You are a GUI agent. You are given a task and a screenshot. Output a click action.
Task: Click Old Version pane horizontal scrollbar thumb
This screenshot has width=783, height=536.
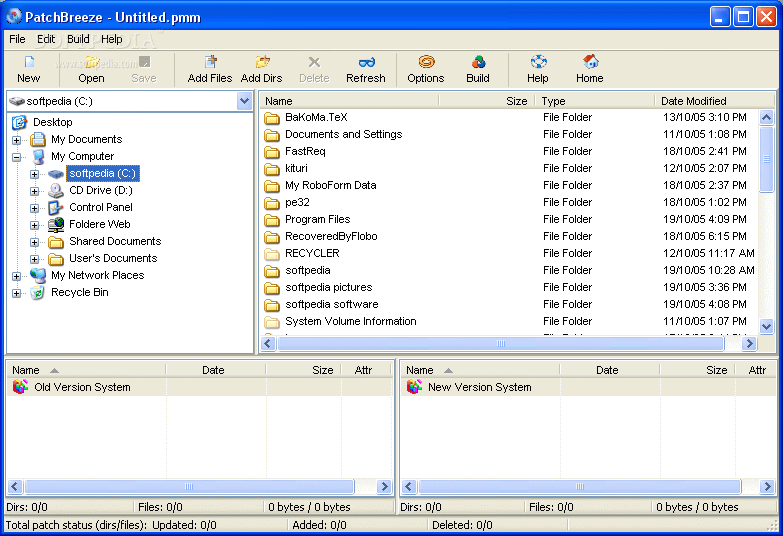pos(189,486)
